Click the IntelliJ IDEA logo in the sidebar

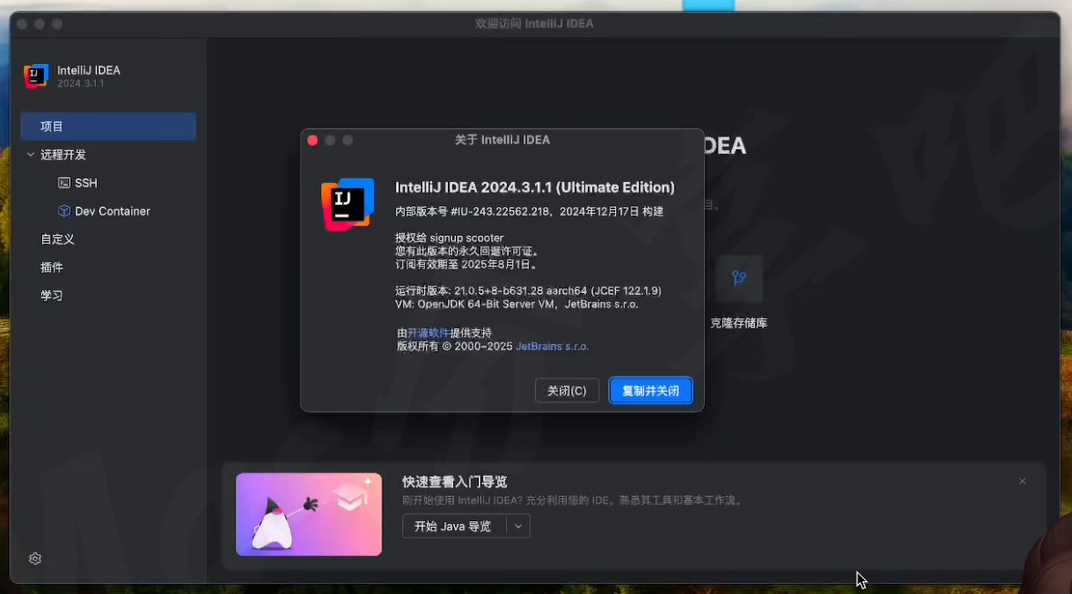point(36,75)
